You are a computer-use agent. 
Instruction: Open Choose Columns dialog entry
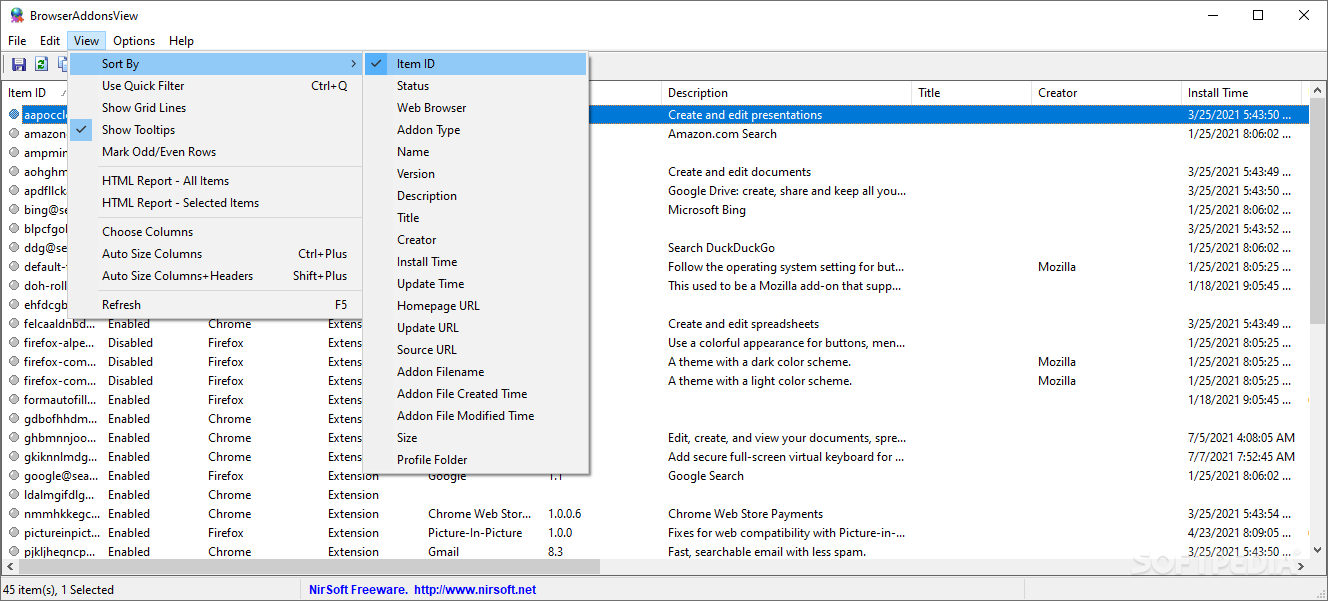(x=215, y=232)
